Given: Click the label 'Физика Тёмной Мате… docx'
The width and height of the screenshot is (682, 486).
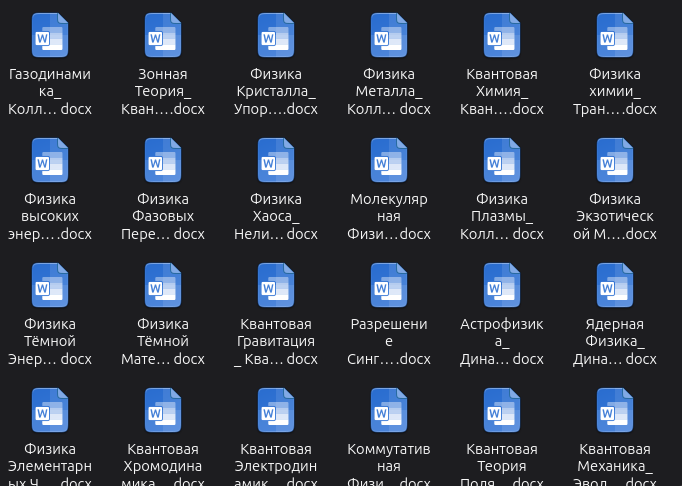Looking at the screenshot, I should click(163, 341).
